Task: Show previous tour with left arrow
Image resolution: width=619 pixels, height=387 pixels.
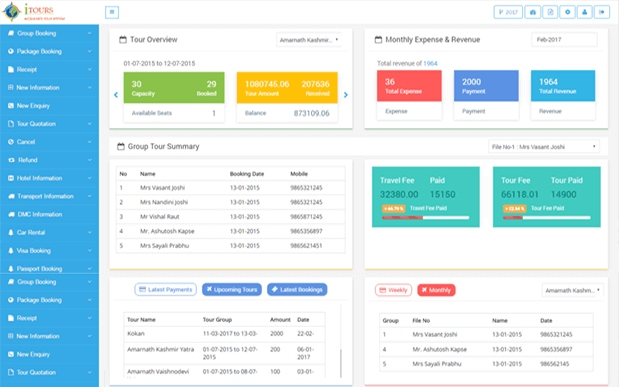Action: point(116,95)
